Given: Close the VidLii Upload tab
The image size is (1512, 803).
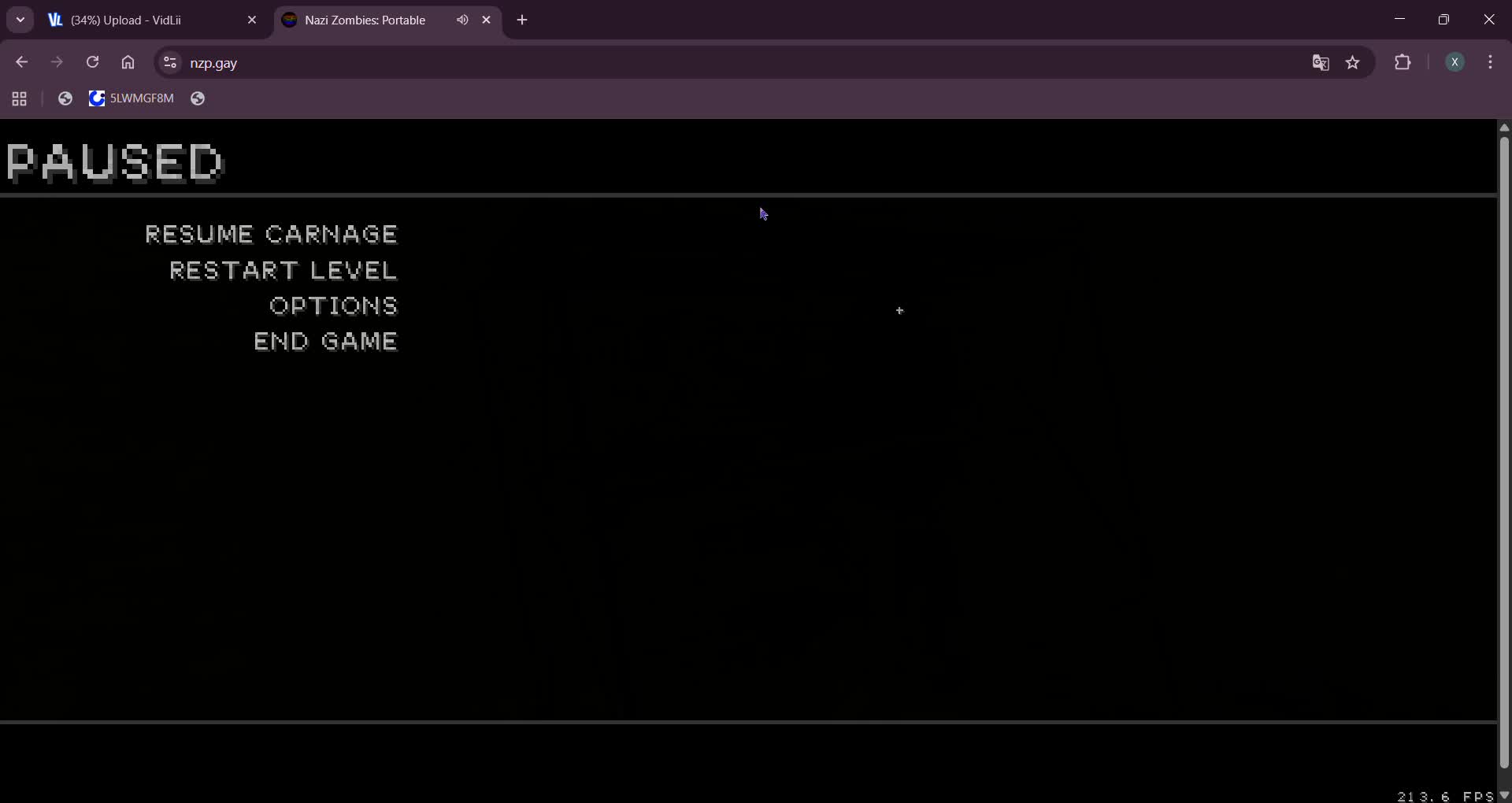Looking at the screenshot, I should point(252,20).
